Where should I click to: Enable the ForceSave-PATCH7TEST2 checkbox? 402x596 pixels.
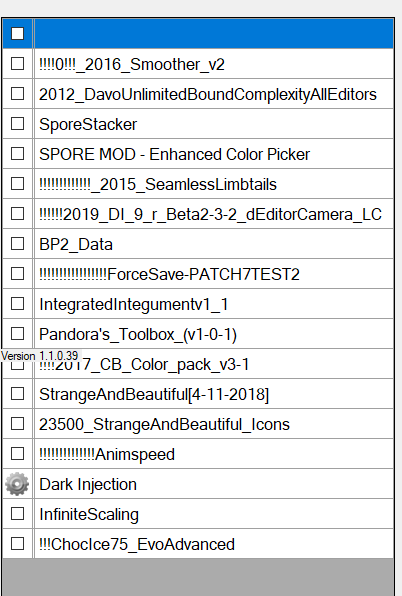point(17,274)
